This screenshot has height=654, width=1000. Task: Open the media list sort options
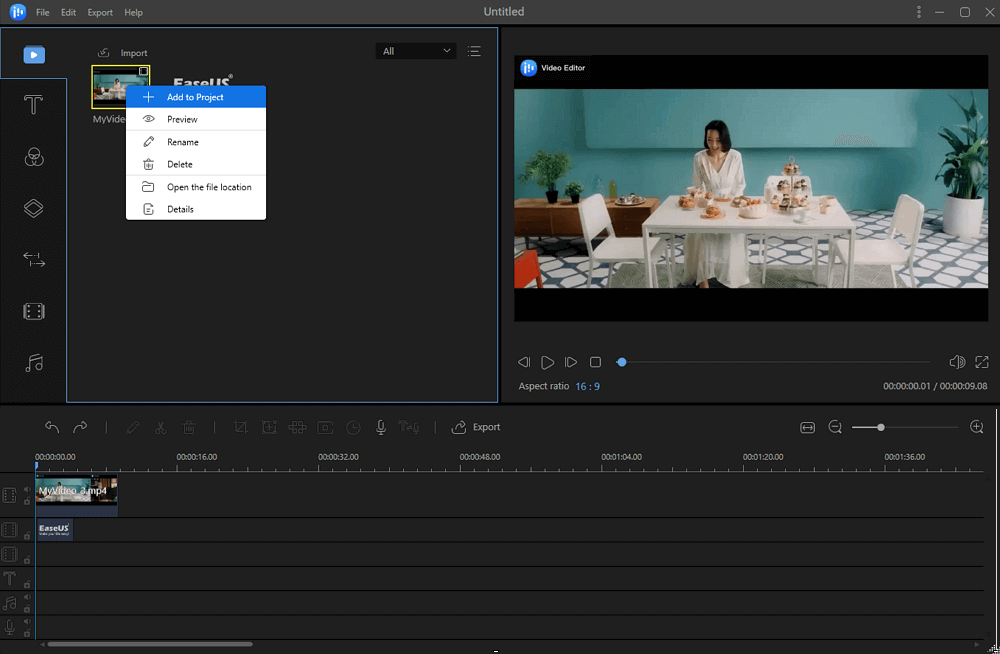(x=474, y=51)
